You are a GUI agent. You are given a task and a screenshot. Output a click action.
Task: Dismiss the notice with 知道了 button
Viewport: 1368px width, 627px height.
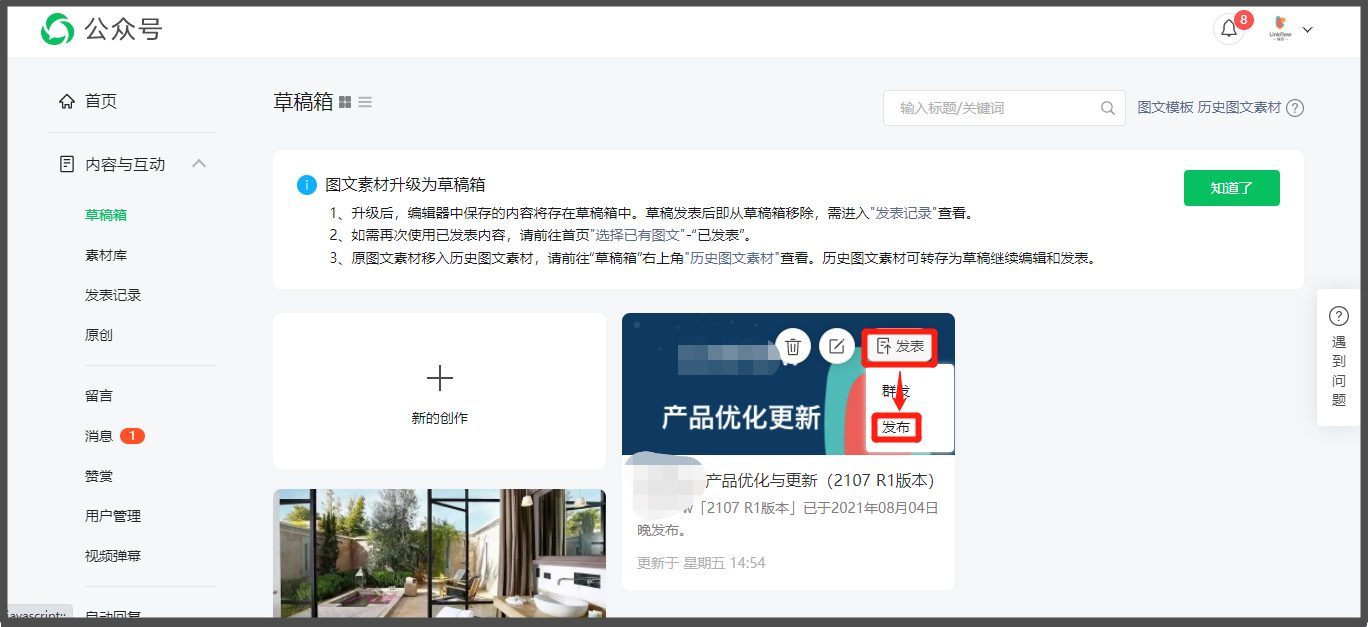pyautogui.click(x=1231, y=188)
